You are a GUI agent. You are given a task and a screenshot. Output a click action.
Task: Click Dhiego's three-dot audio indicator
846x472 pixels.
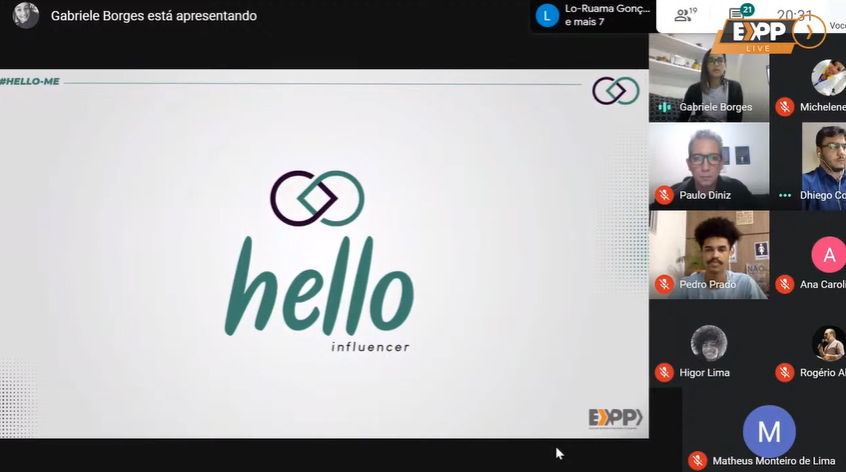(x=784, y=195)
